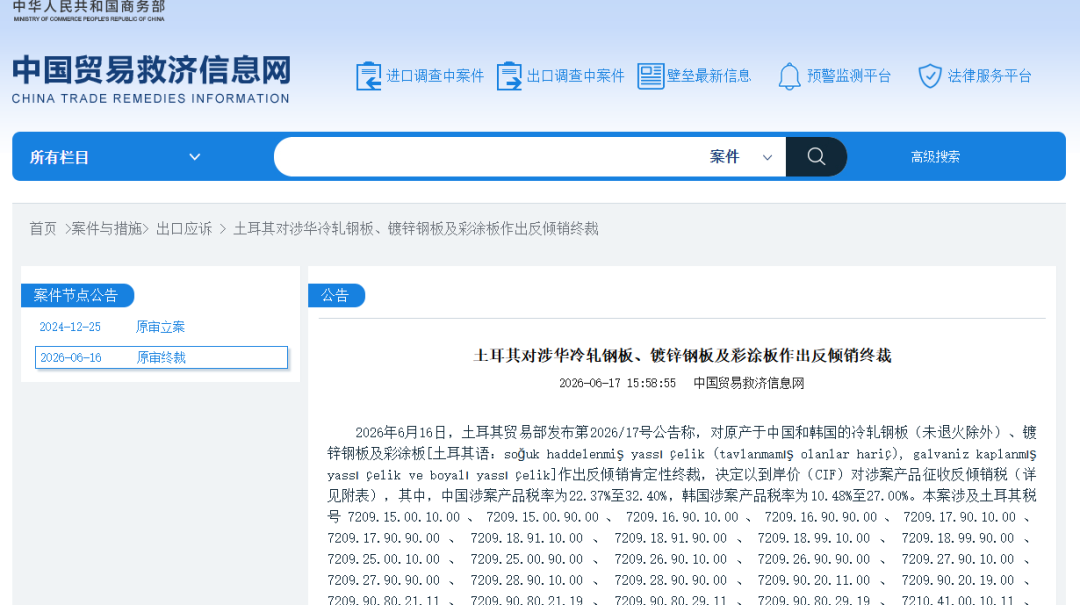Go to 案件与措施 breadcrumb
Viewport: 1080px width, 605px height.
[107, 229]
